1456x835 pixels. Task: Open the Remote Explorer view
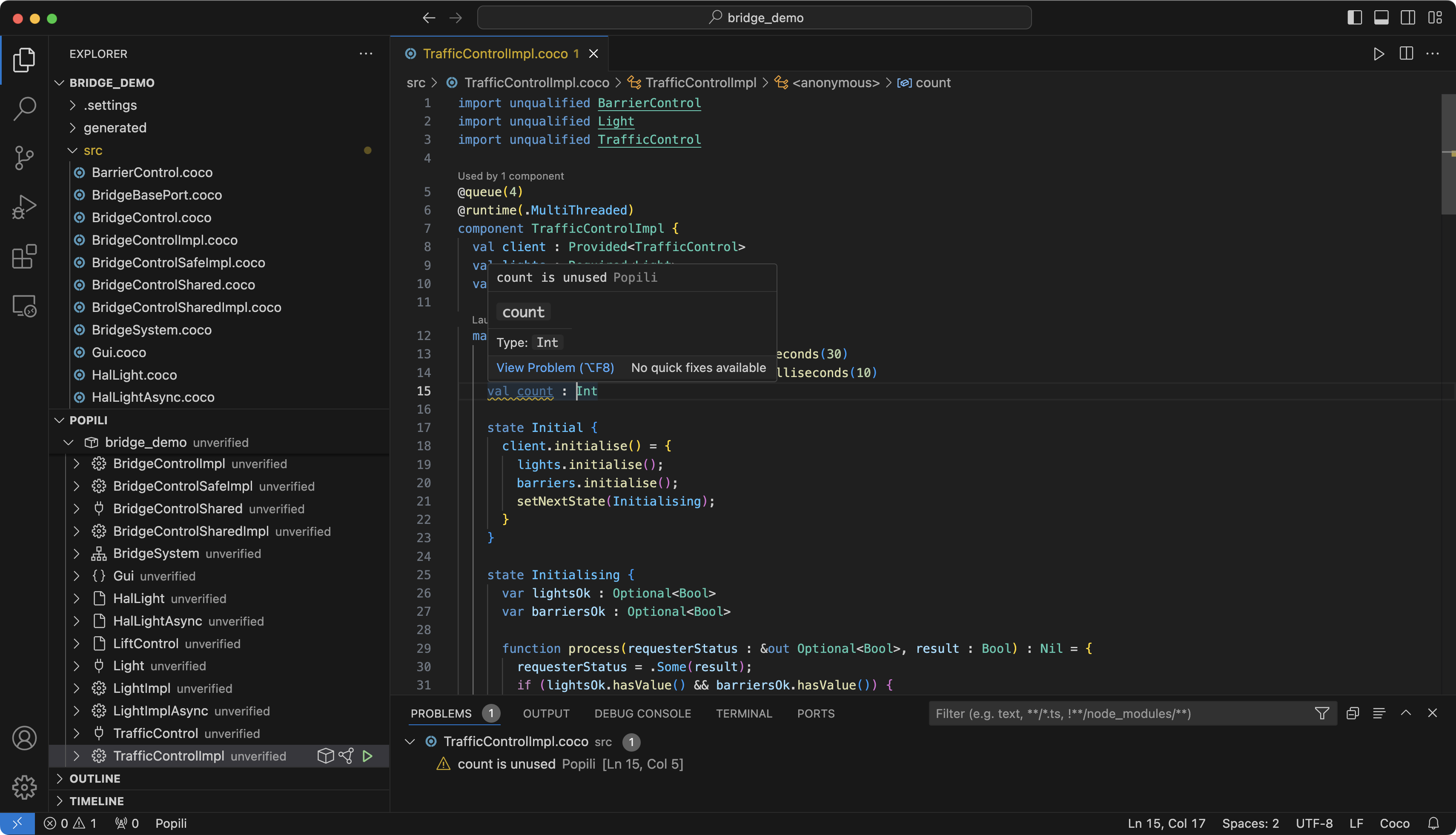[x=24, y=306]
